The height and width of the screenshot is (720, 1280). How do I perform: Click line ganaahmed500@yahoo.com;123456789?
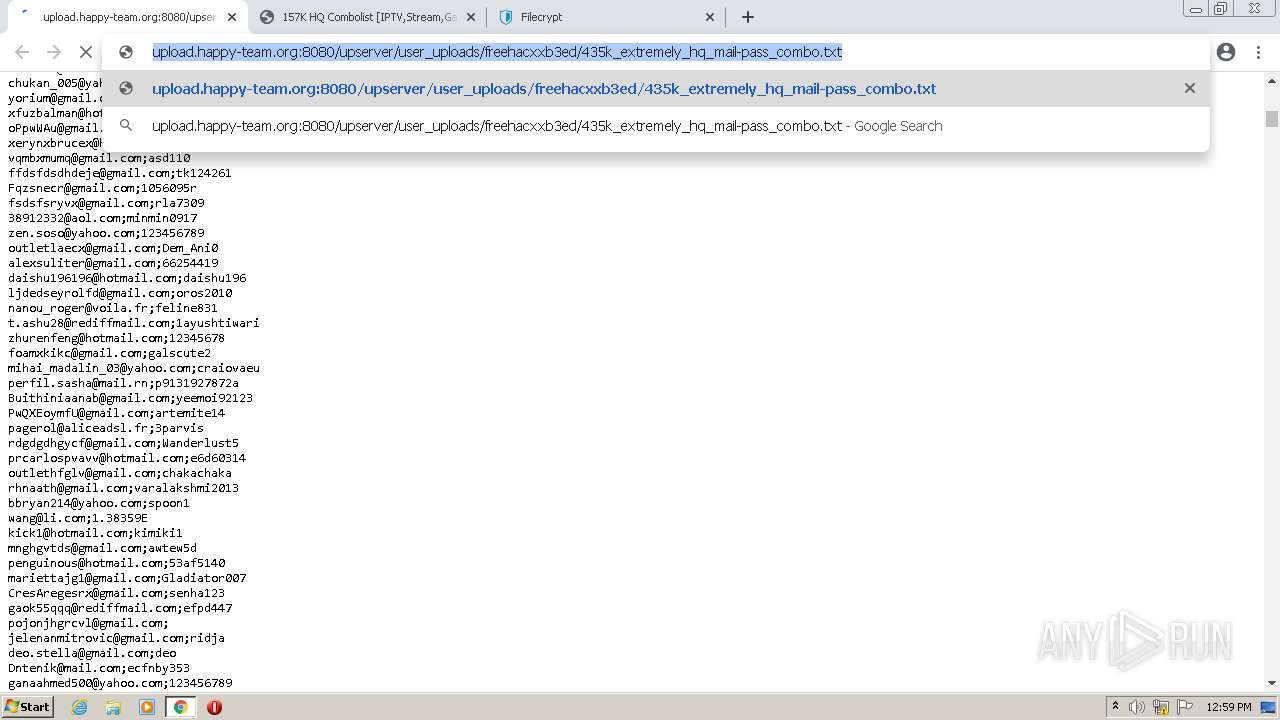point(121,683)
